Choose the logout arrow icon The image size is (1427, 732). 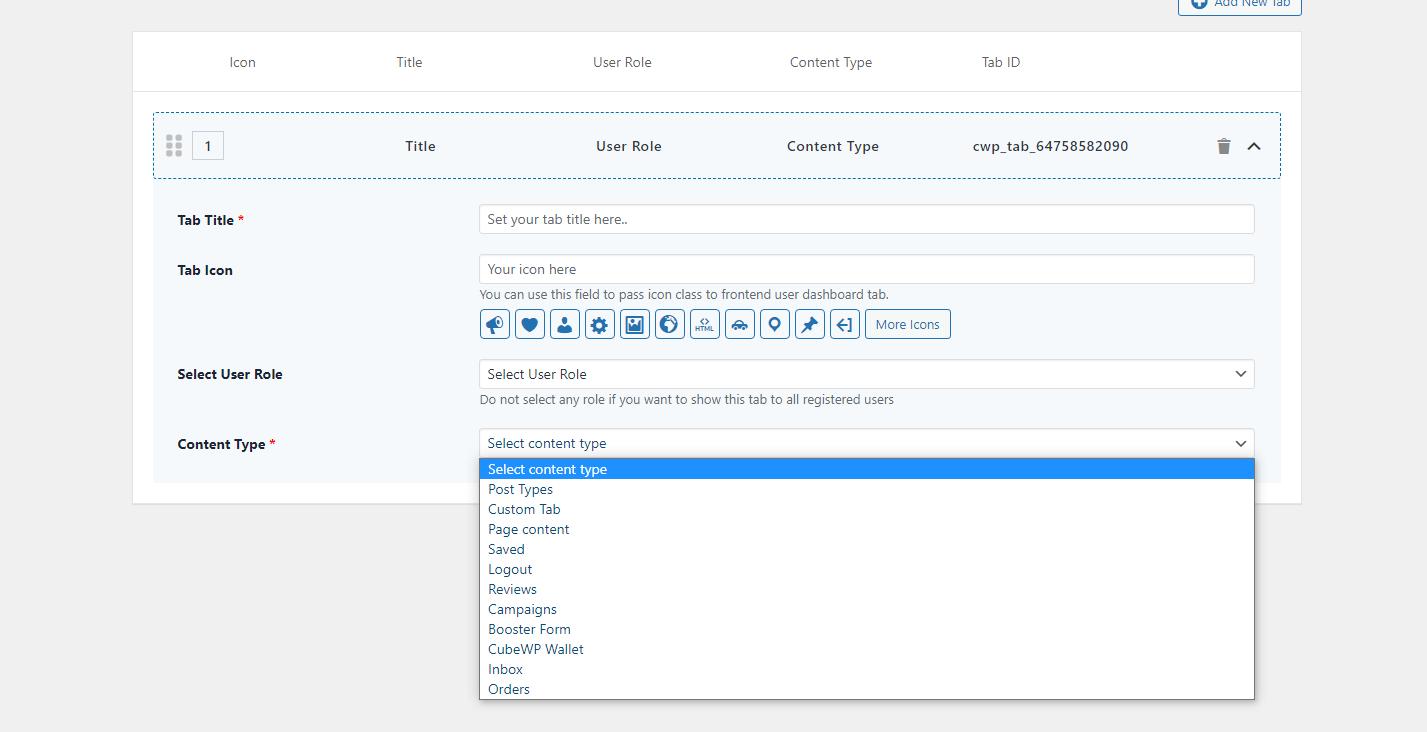845,324
